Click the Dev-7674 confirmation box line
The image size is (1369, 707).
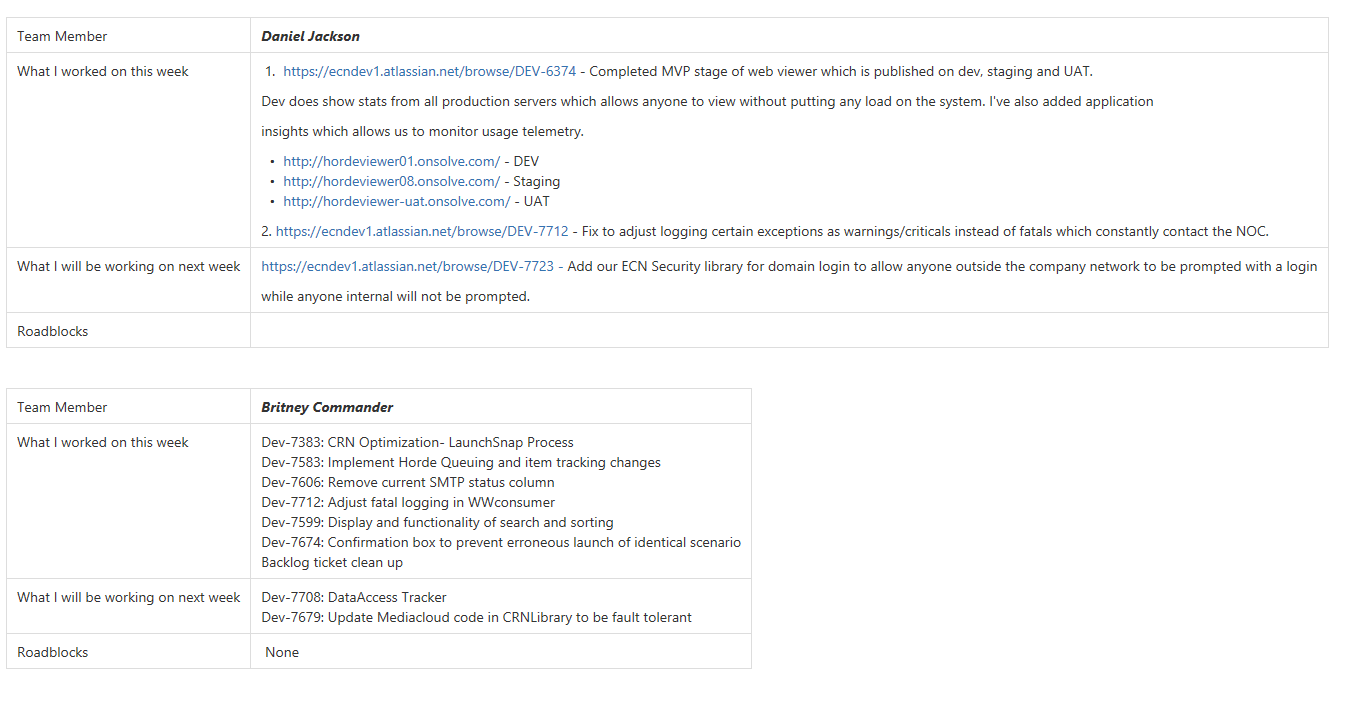[x=501, y=542]
